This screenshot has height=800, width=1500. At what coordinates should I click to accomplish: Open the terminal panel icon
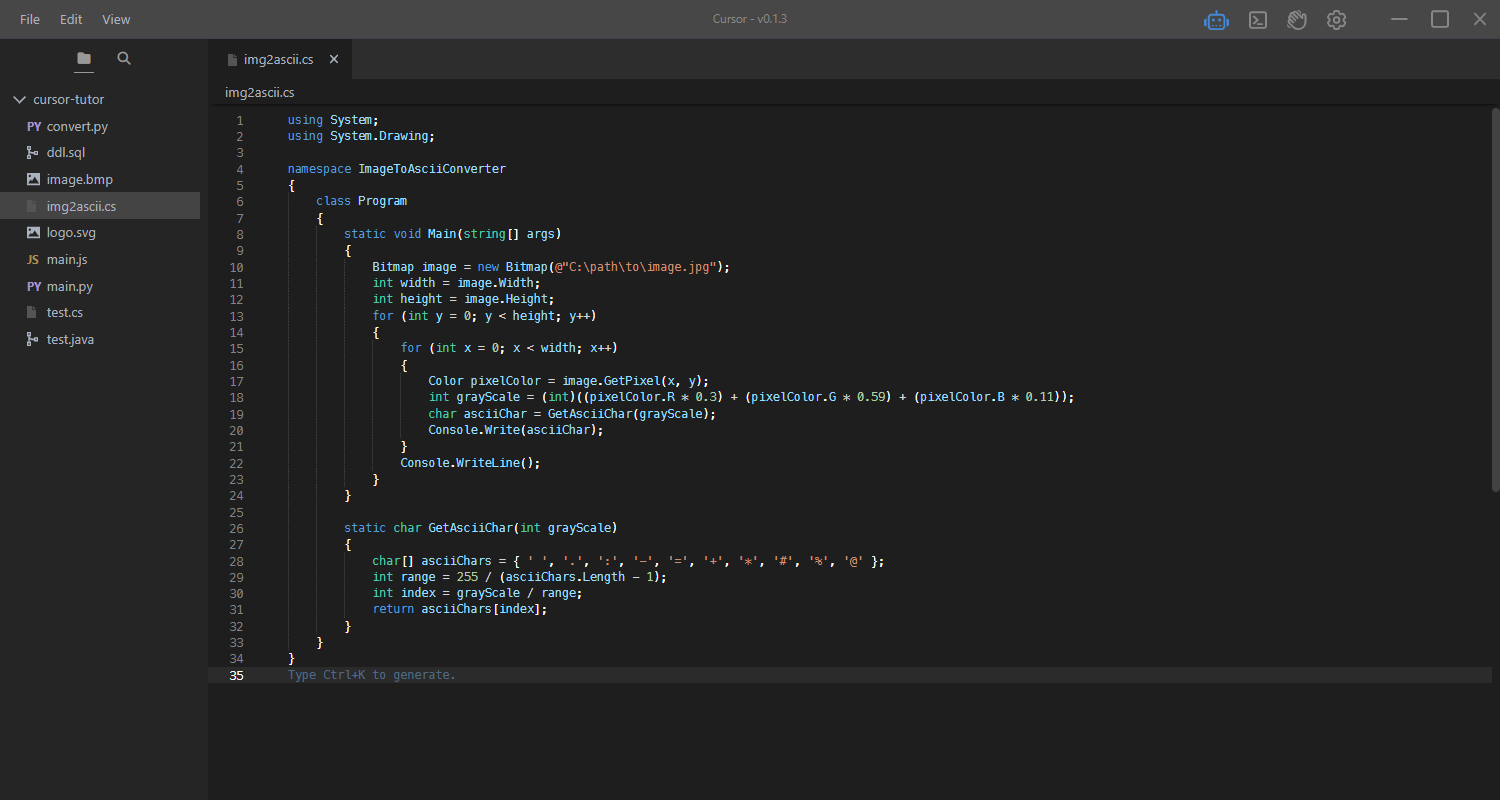[1258, 20]
